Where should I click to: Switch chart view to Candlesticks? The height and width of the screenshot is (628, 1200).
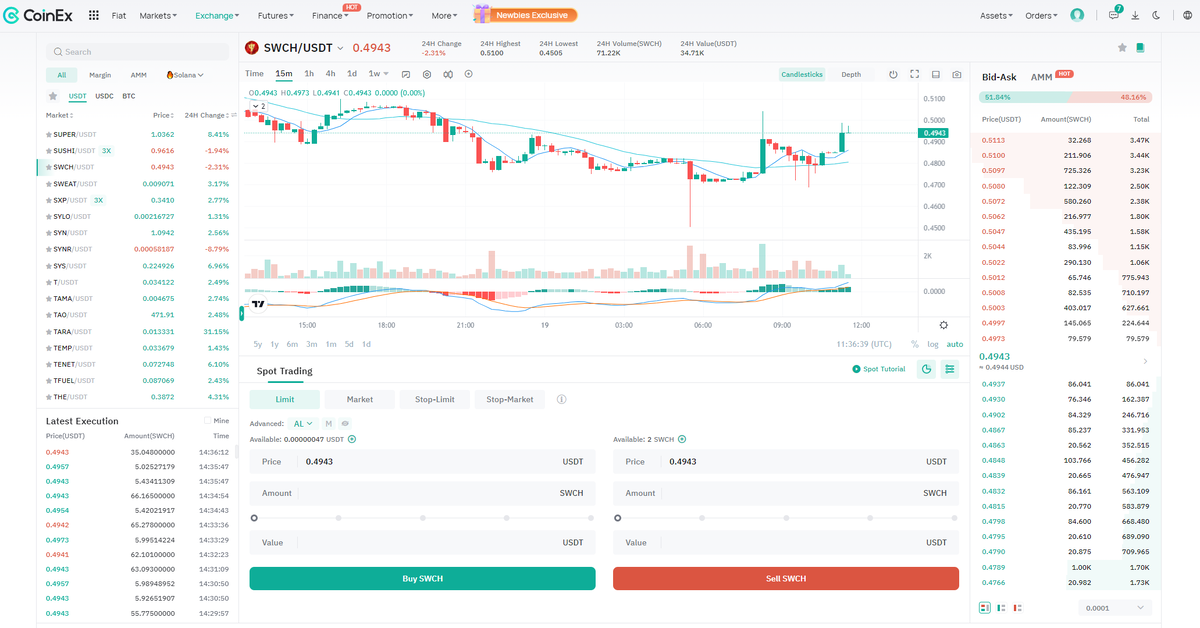pos(802,74)
